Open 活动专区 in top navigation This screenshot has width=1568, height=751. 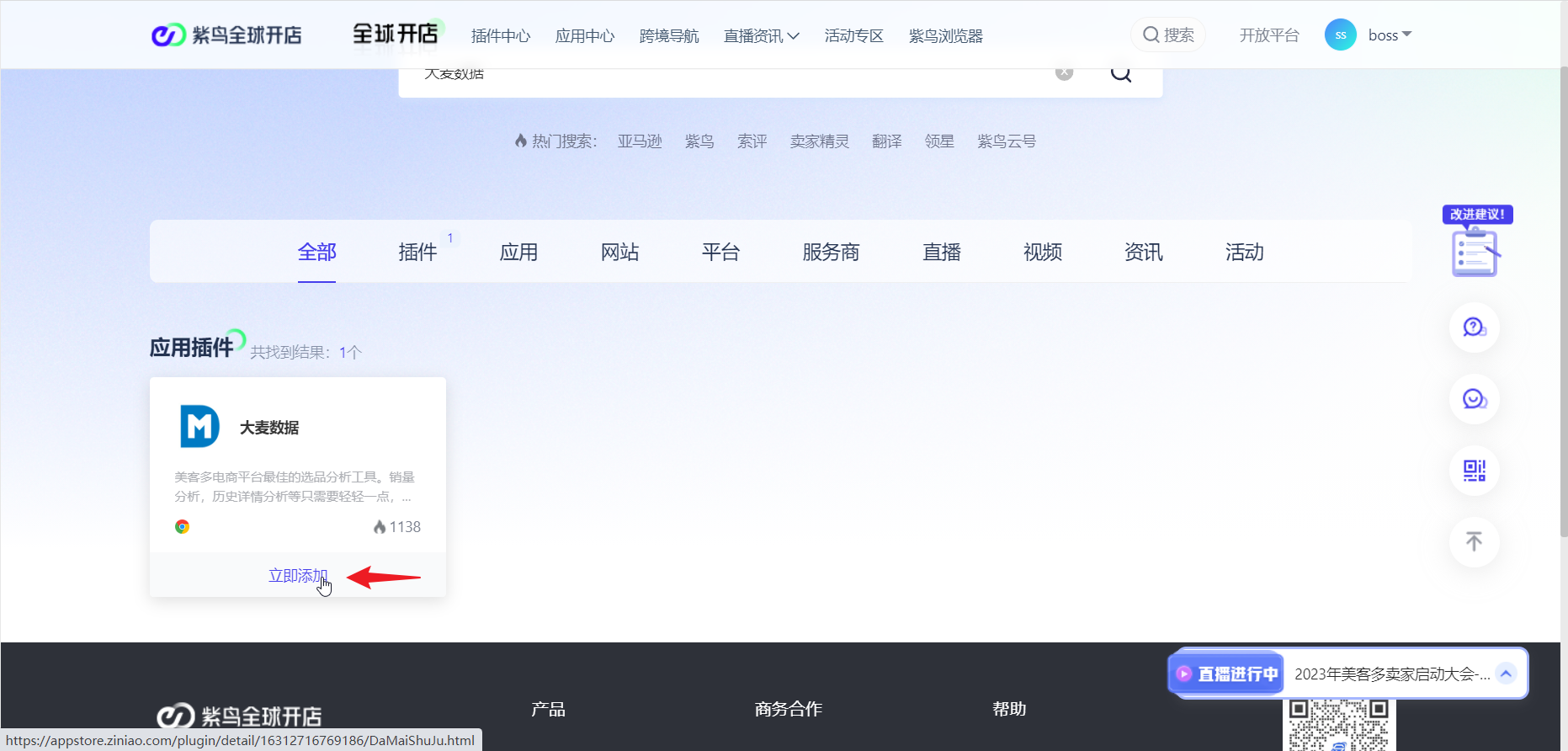pos(854,36)
